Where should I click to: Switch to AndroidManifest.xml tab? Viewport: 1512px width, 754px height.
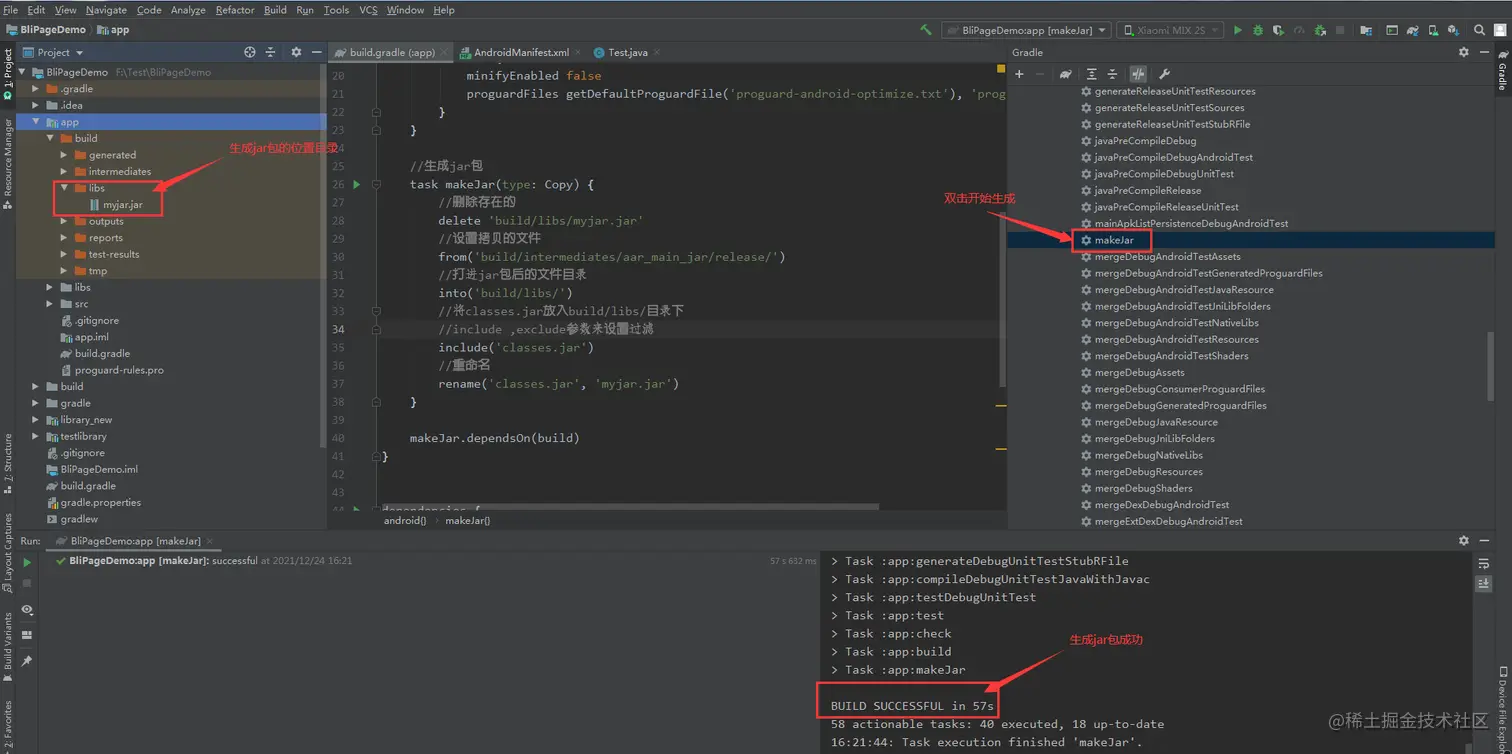[x=520, y=52]
